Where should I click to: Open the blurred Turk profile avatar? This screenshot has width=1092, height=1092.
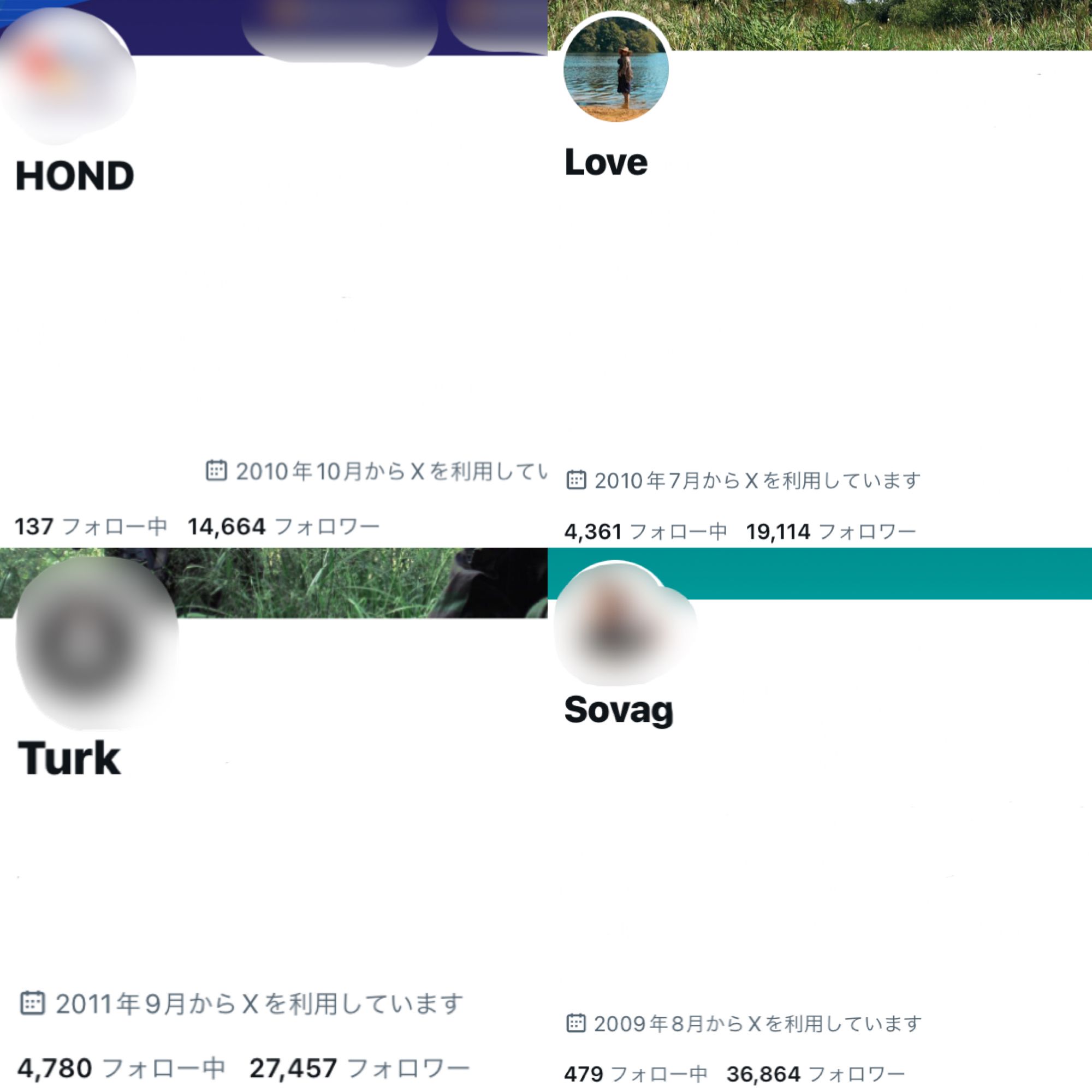[96, 642]
